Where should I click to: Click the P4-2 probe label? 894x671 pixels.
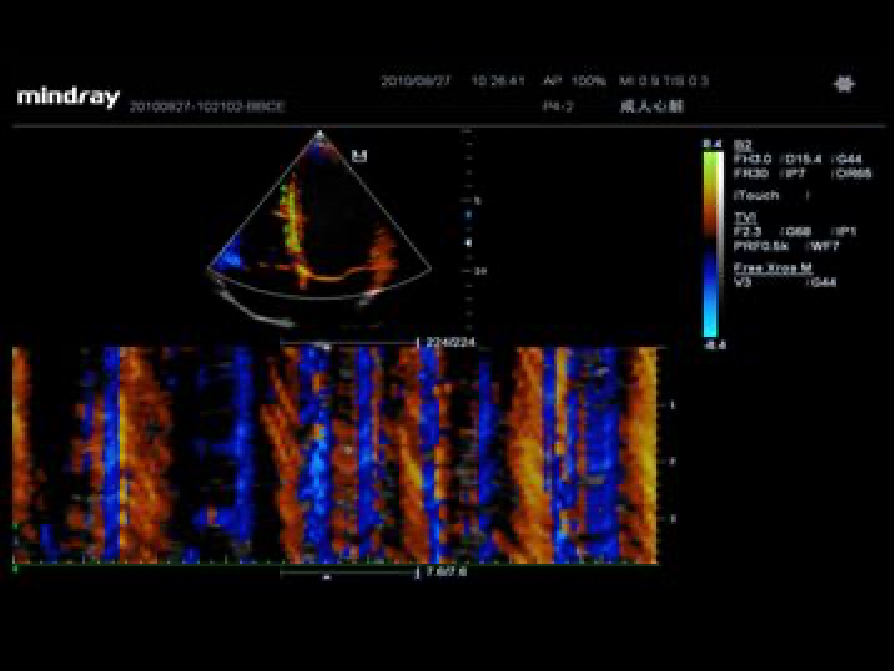[557, 106]
